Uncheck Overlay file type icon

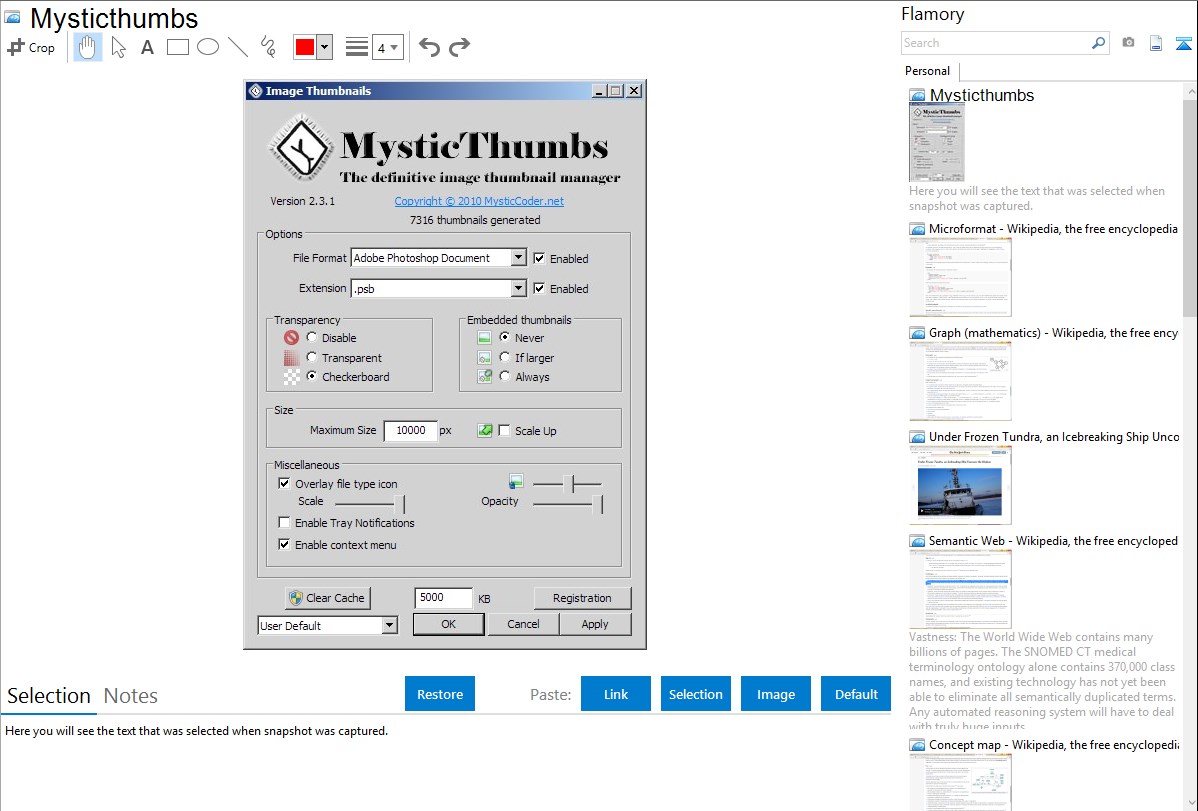(x=284, y=483)
